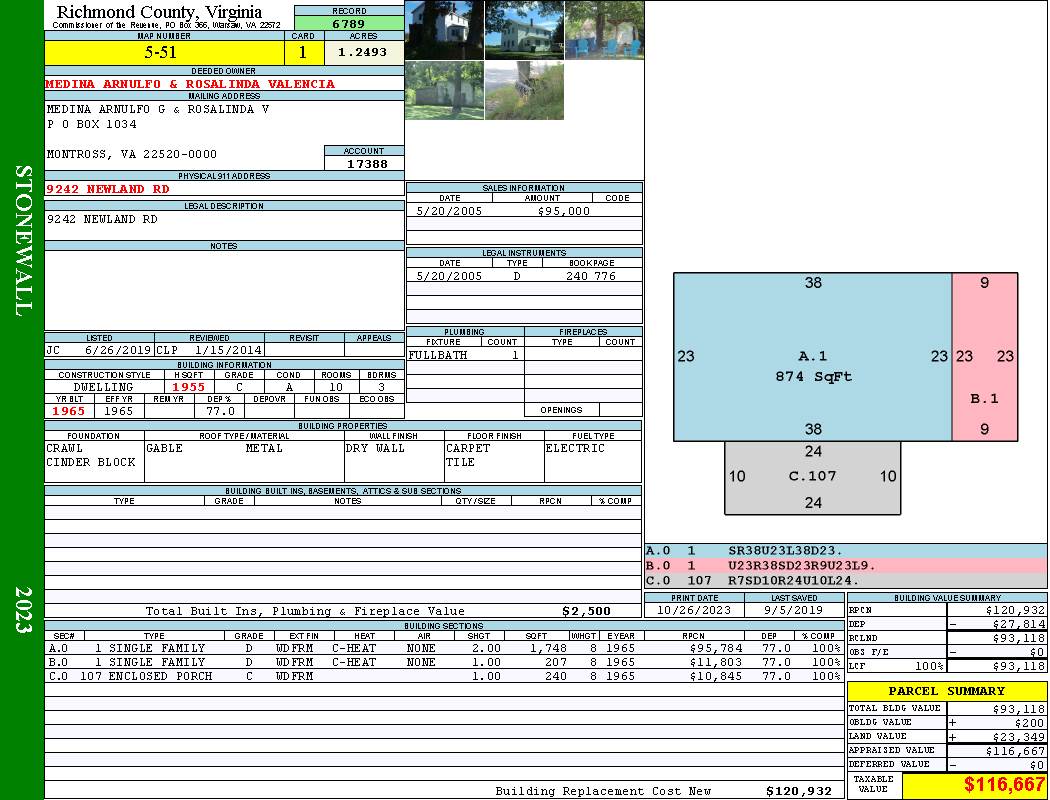
Task: Open the front view photo of the white house
Action: click(x=524, y=30)
